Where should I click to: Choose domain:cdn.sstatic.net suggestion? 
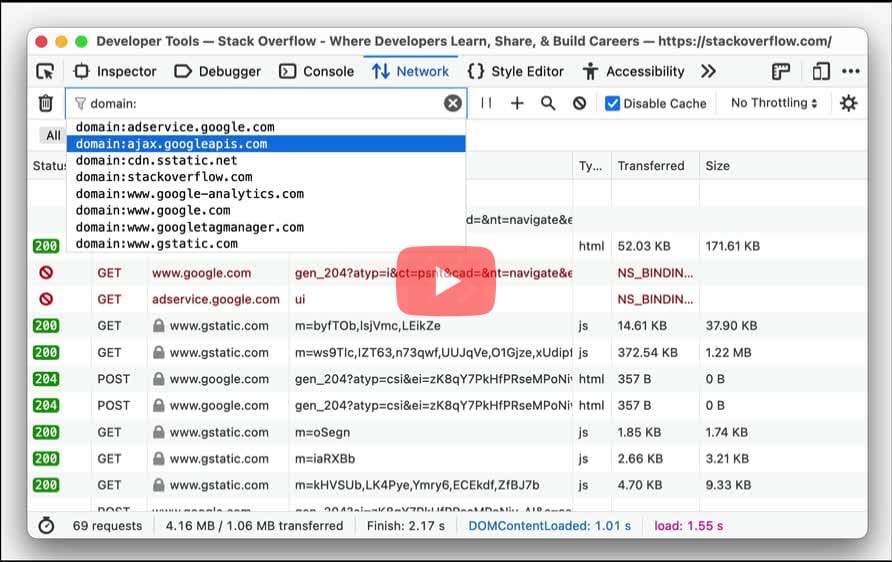[266, 160]
